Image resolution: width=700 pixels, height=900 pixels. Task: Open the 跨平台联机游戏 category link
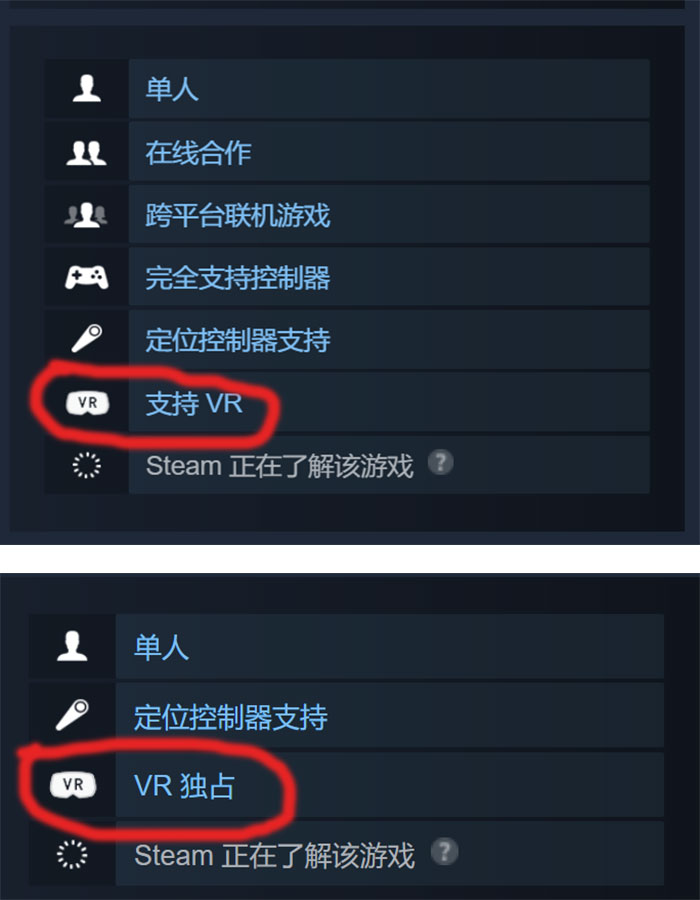pos(238,216)
